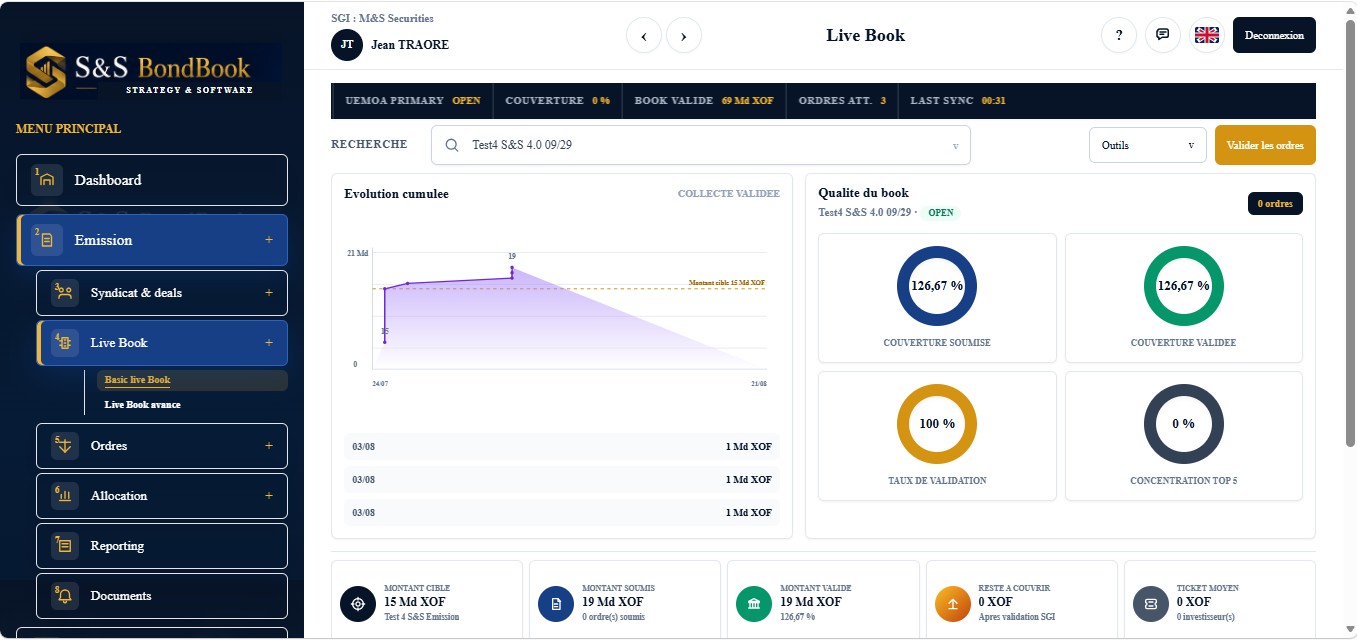The height and width of the screenshot is (642, 1357).
Task: Click the Reste a Couvrir arrow icon
Action: (x=952, y=603)
